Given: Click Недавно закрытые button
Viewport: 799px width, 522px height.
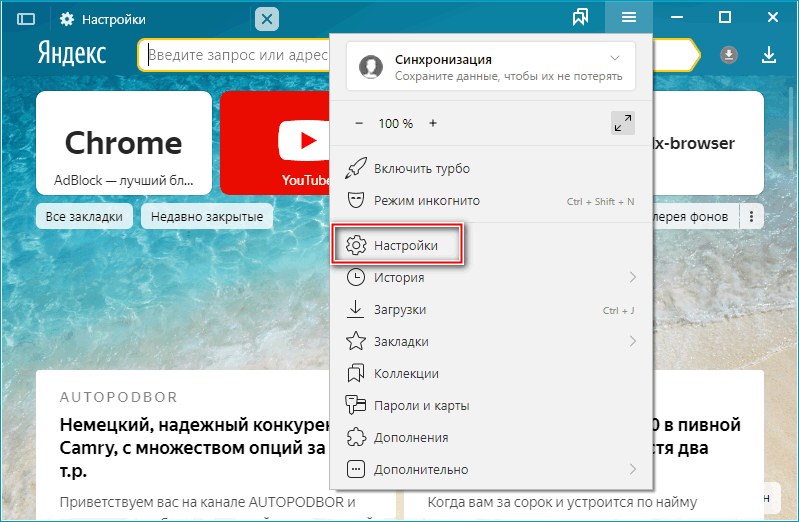Looking at the screenshot, I should pyautogui.click(x=207, y=217).
